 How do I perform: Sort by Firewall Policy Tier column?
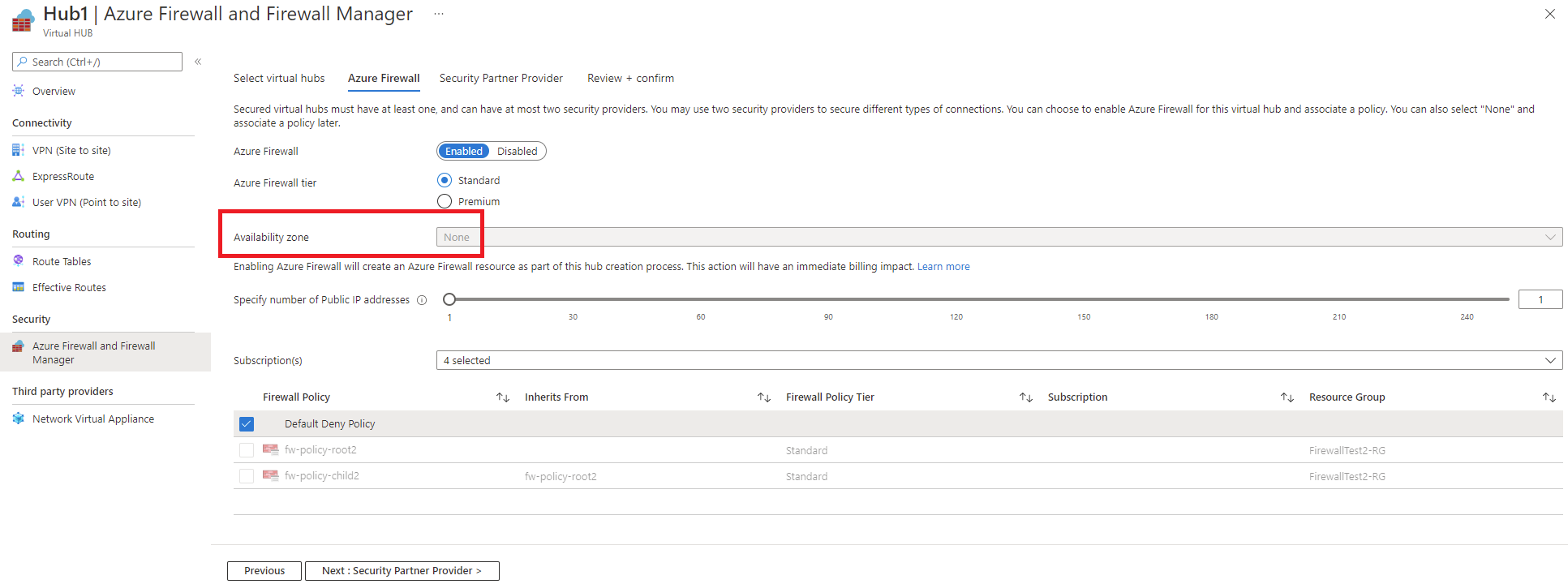[1026, 397]
